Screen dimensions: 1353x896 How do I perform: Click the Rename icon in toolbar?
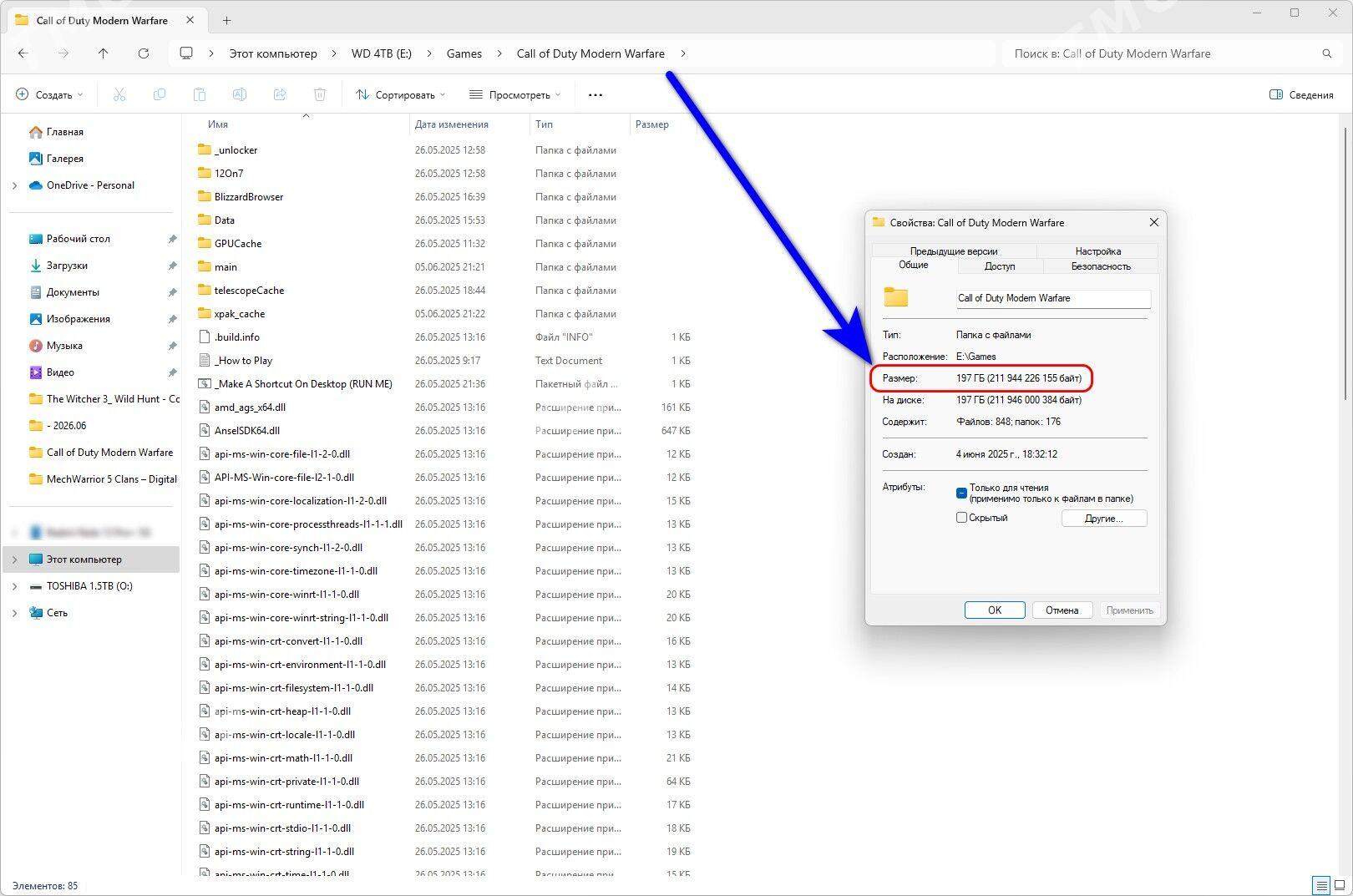pos(240,94)
